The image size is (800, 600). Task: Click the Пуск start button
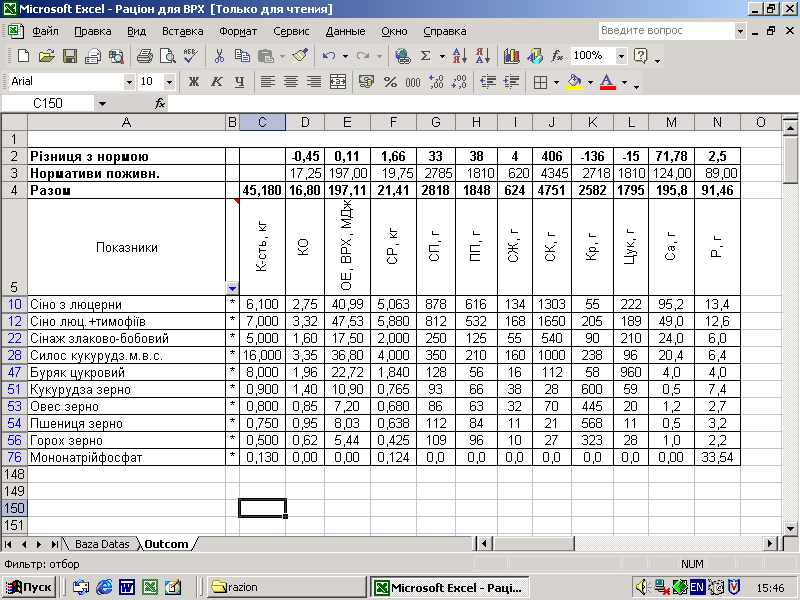pyautogui.click(x=29, y=587)
